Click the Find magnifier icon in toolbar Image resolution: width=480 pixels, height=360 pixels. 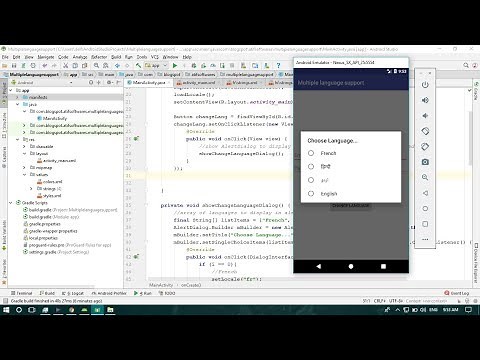pos(96,66)
